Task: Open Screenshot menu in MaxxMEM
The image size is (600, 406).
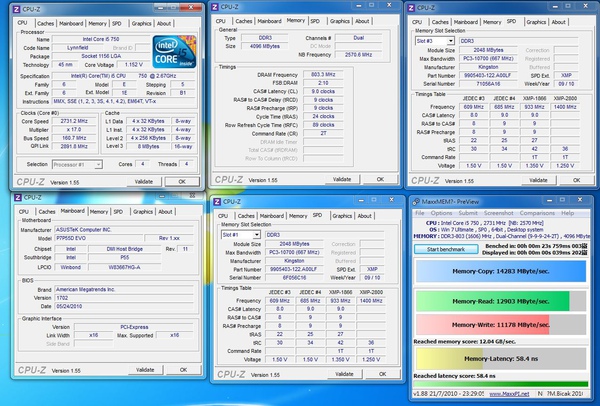Action: point(499,213)
